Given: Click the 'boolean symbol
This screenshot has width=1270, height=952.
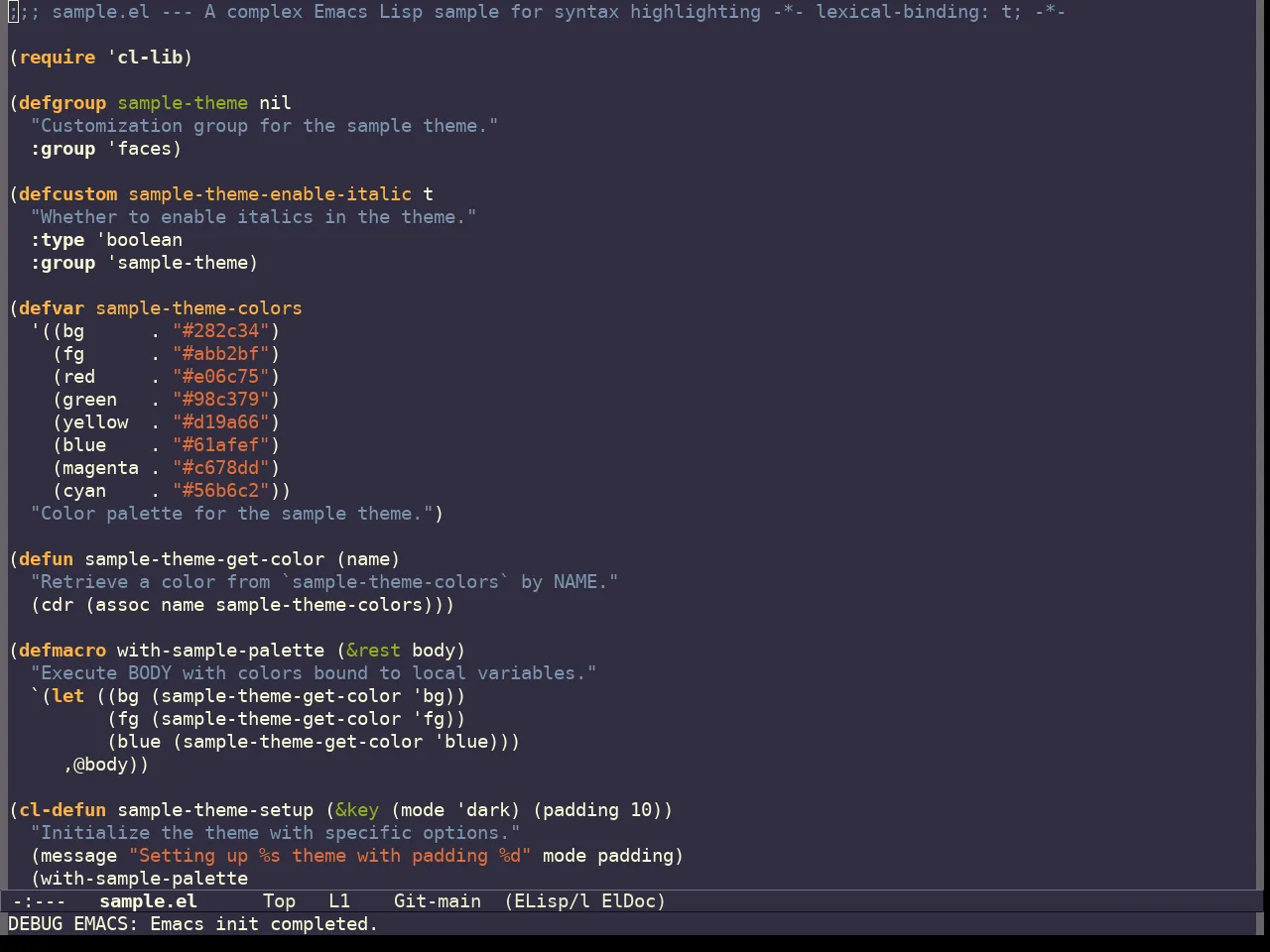Looking at the screenshot, I should [x=139, y=240].
